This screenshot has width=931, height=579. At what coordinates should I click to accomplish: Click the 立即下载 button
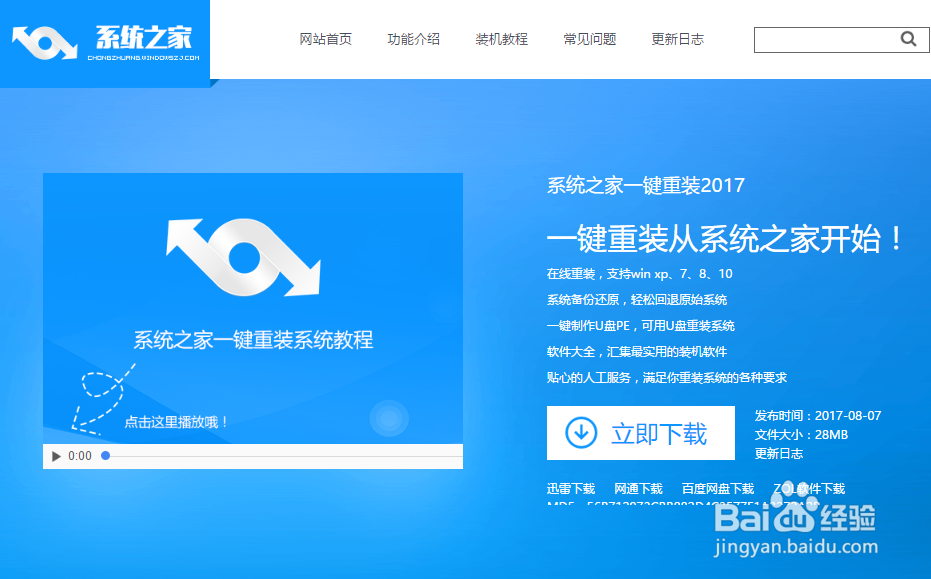click(x=641, y=433)
